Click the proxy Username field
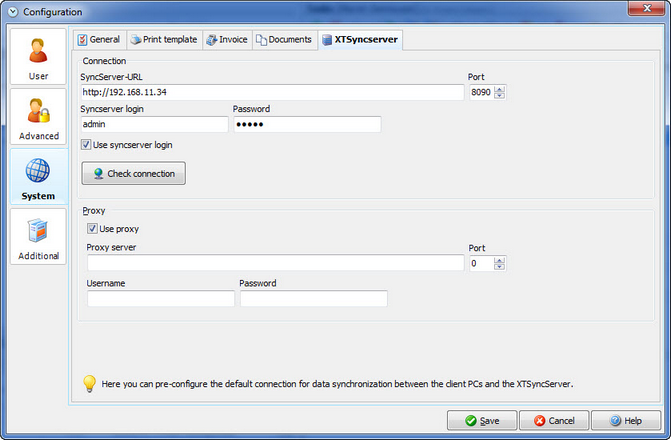 [160, 298]
